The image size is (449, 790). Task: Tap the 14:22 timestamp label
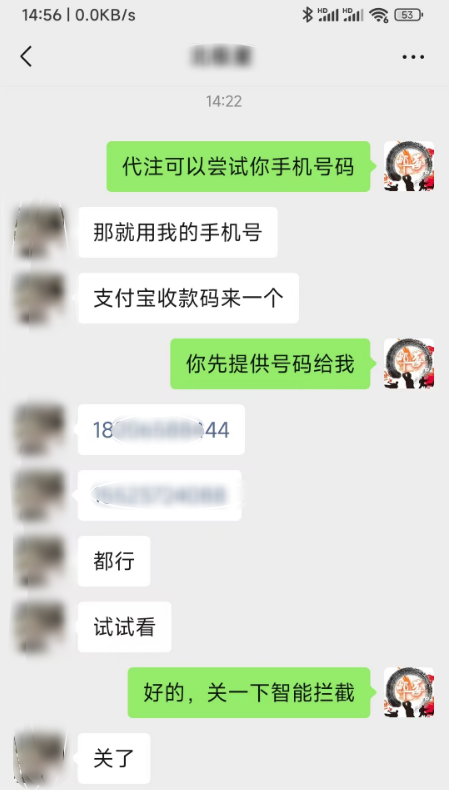coord(224,101)
